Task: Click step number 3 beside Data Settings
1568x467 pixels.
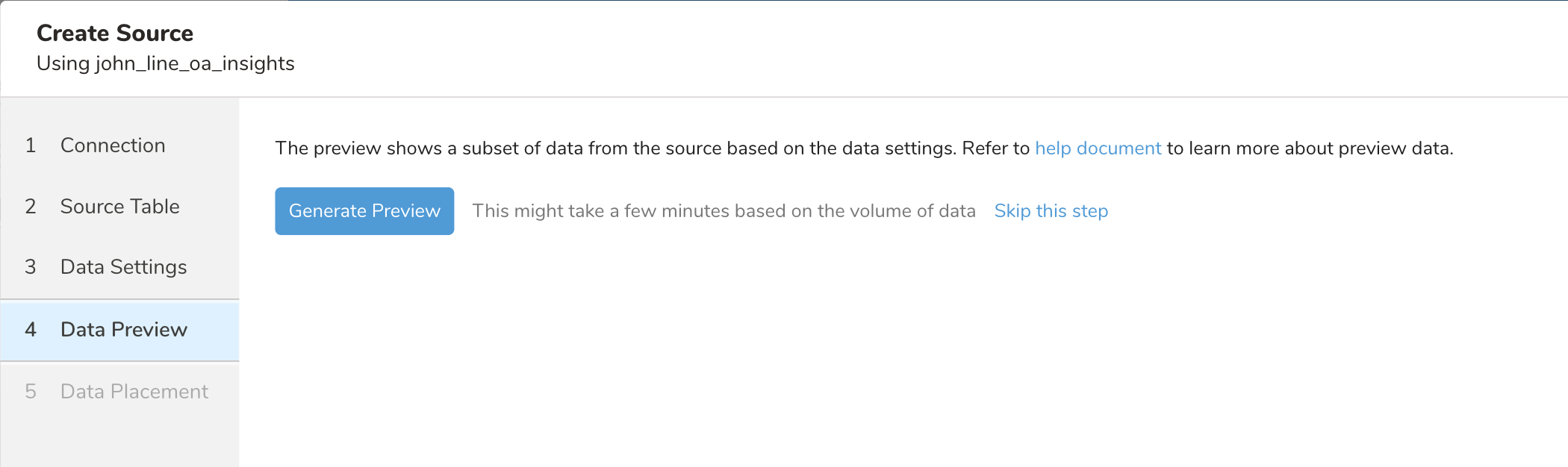Action: coord(31,267)
